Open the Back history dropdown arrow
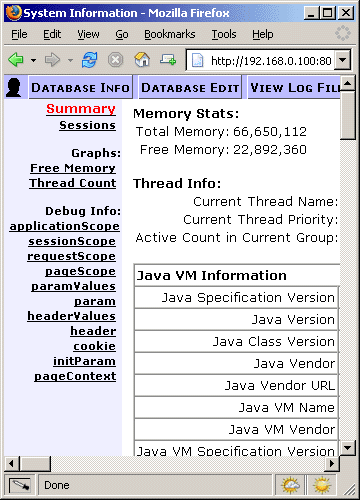The image size is (360, 500). click(x=33, y=61)
